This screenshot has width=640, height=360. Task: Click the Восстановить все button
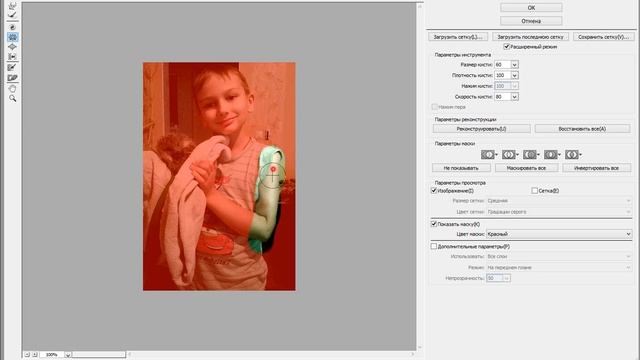tap(582, 129)
